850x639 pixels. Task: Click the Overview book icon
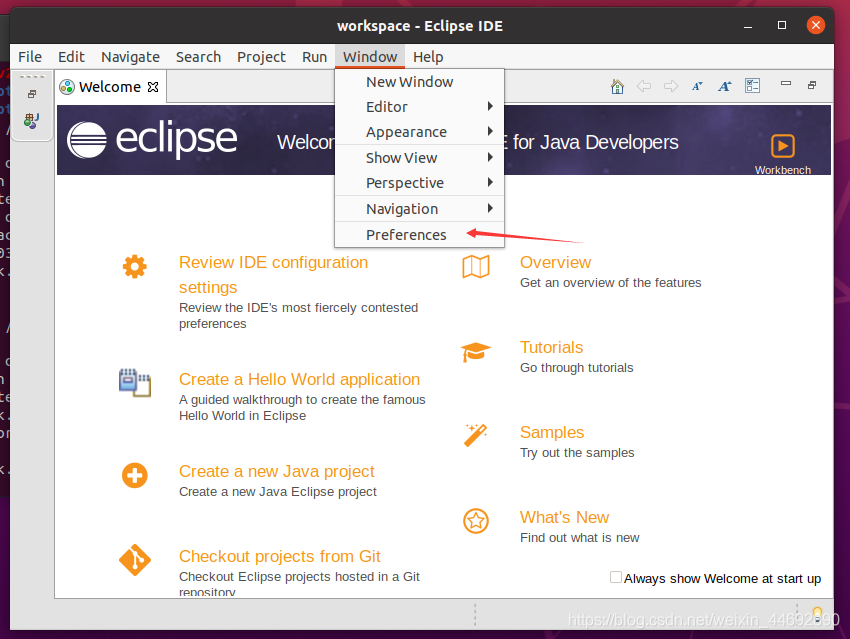[x=476, y=267]
